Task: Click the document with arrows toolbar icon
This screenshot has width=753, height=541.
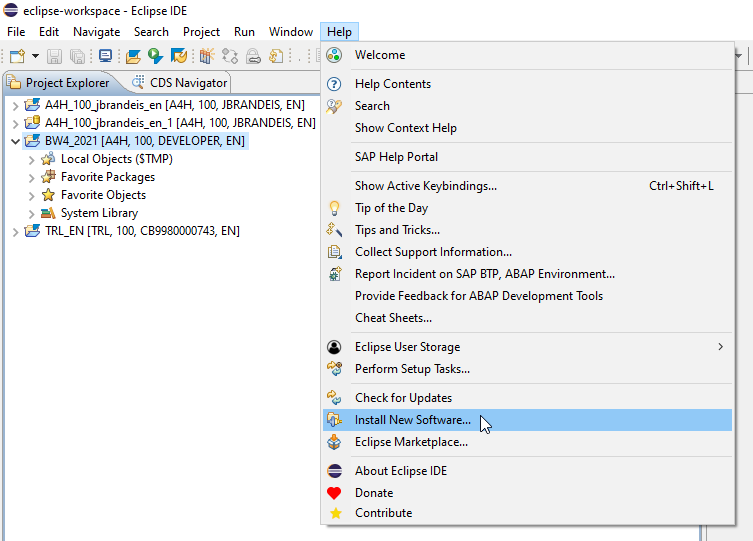Action: click(x=276, y=56)
